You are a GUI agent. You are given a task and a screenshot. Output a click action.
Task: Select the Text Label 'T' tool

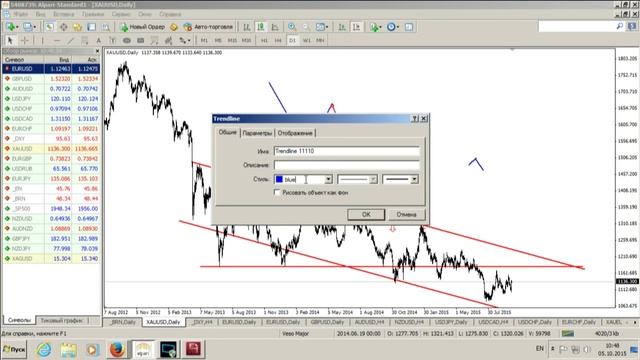click(113, 40)
